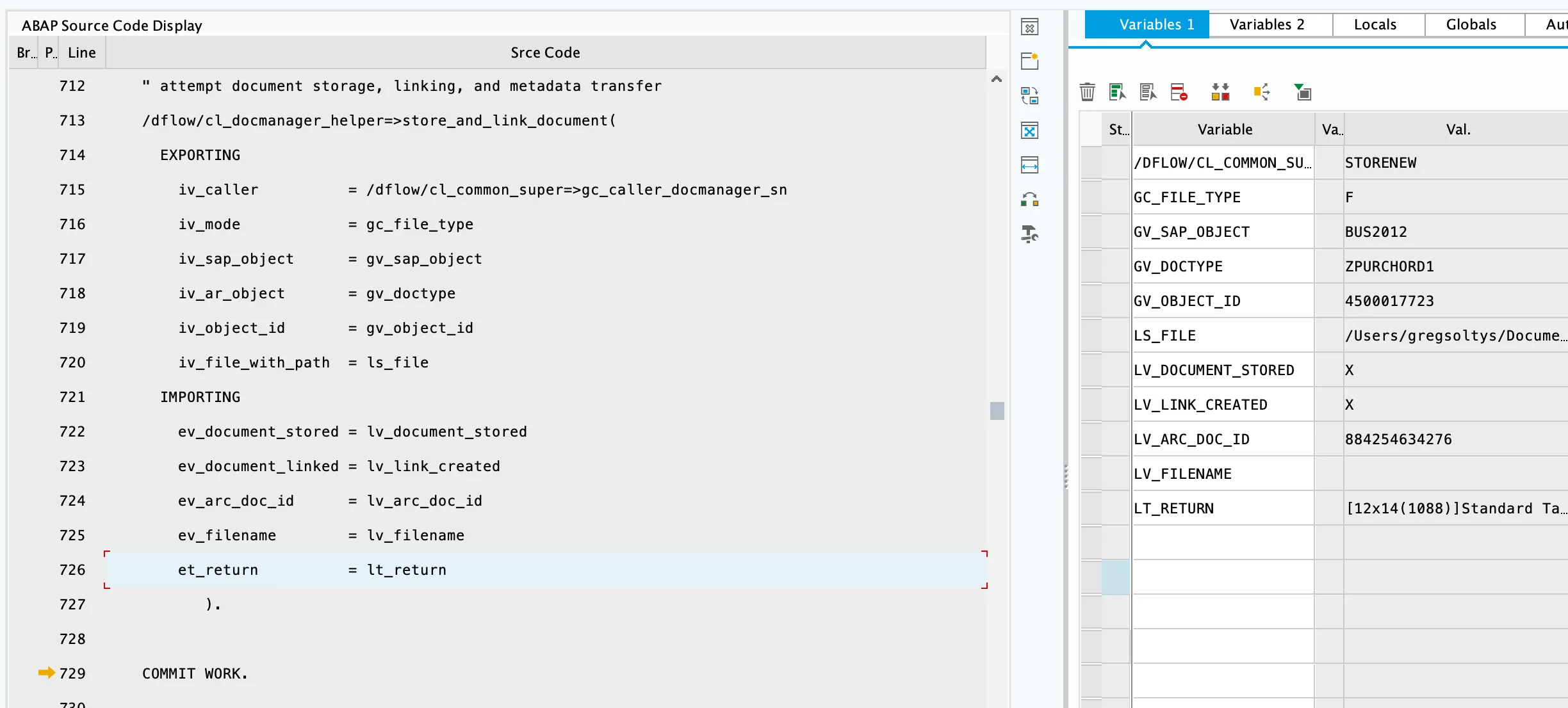Open the tool services hammer-wrench icon
This screenshot has width=1568, height=708.
click(1029, 234)
